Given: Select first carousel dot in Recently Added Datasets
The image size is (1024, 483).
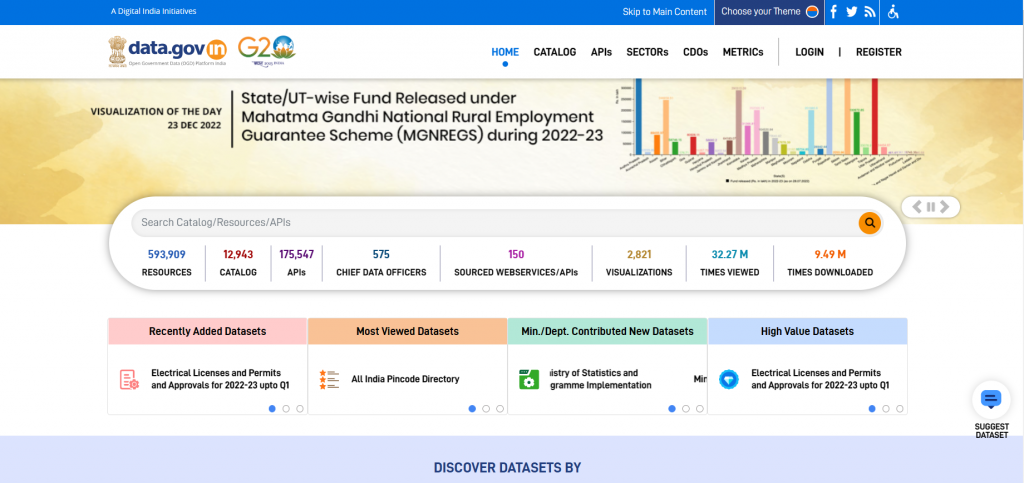Looking at the screenshot, I should (x=272, y=409).
